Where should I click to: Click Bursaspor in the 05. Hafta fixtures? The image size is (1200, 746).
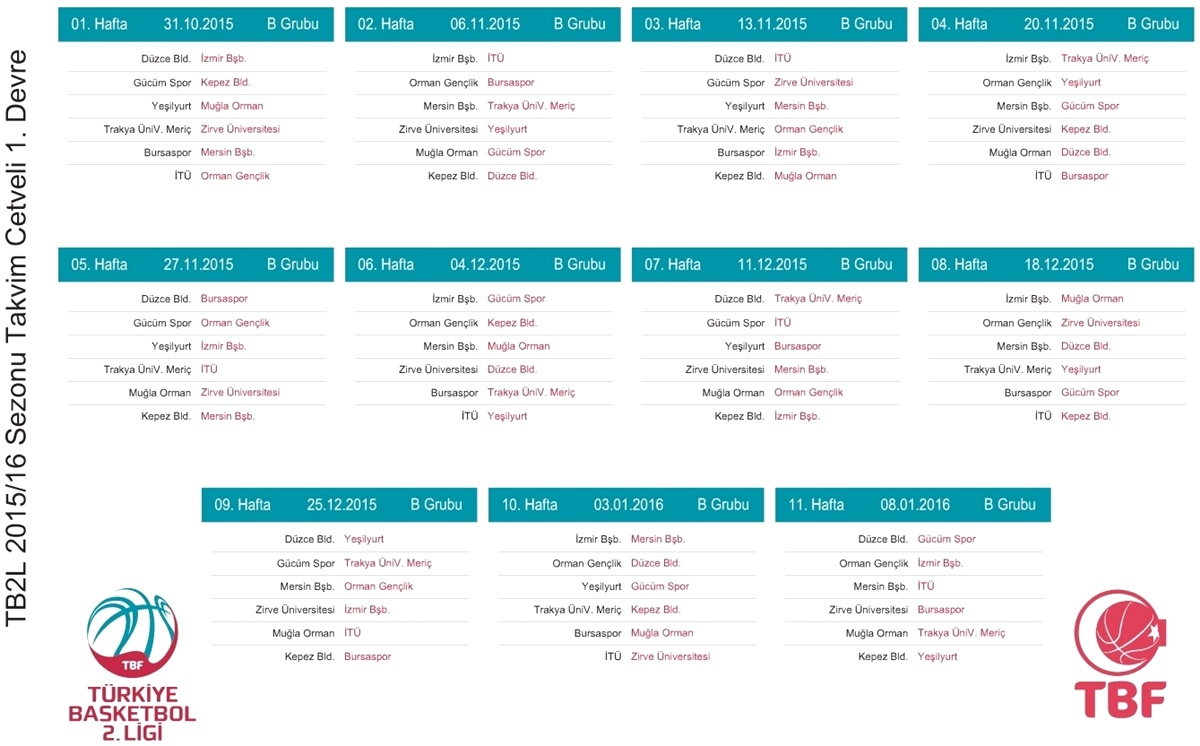(x=224, y=299)
